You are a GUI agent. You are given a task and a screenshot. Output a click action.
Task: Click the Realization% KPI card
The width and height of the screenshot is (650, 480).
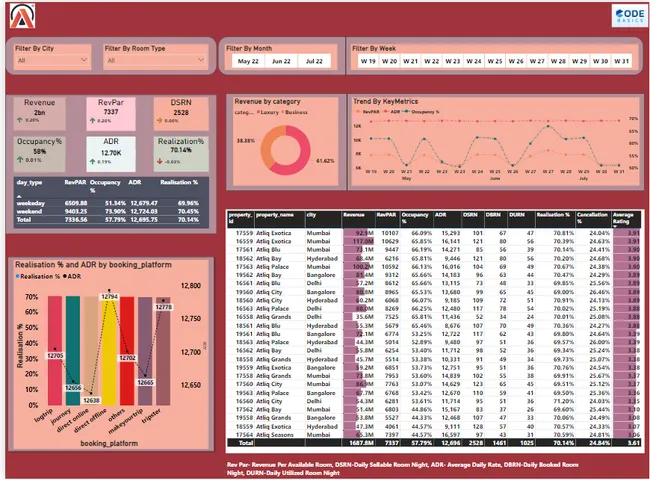tap(181, 154)
